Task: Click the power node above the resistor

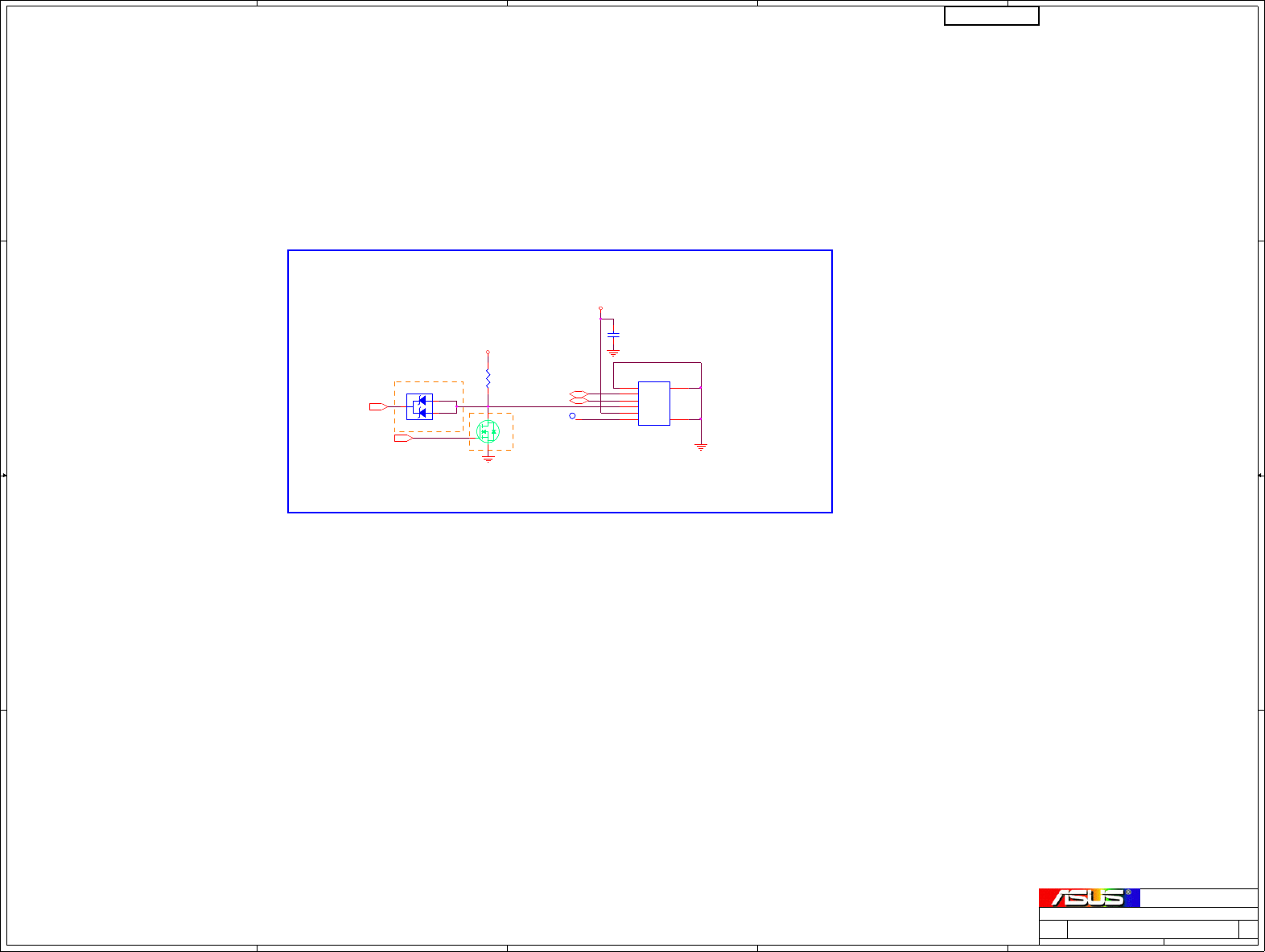Action: click(x=488, y=352)
